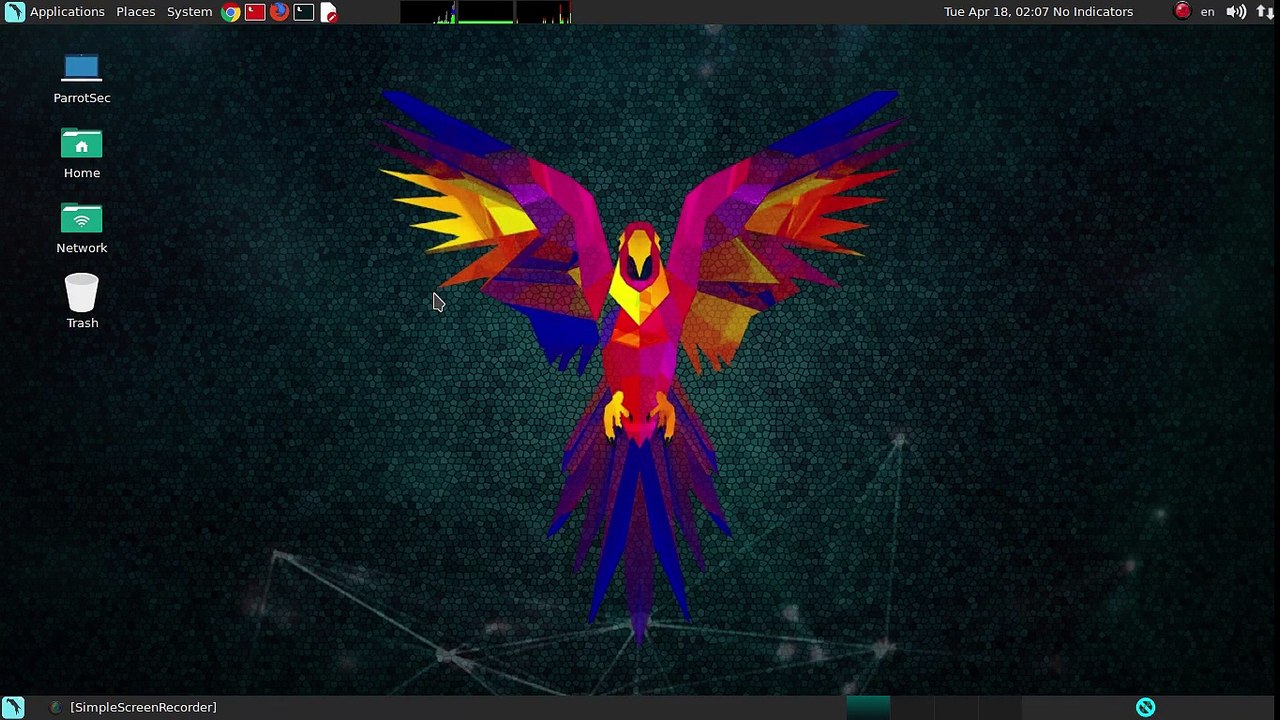Open the document editor launcher in the panel
Screen dimensions: 1280x720
[328, 12]
